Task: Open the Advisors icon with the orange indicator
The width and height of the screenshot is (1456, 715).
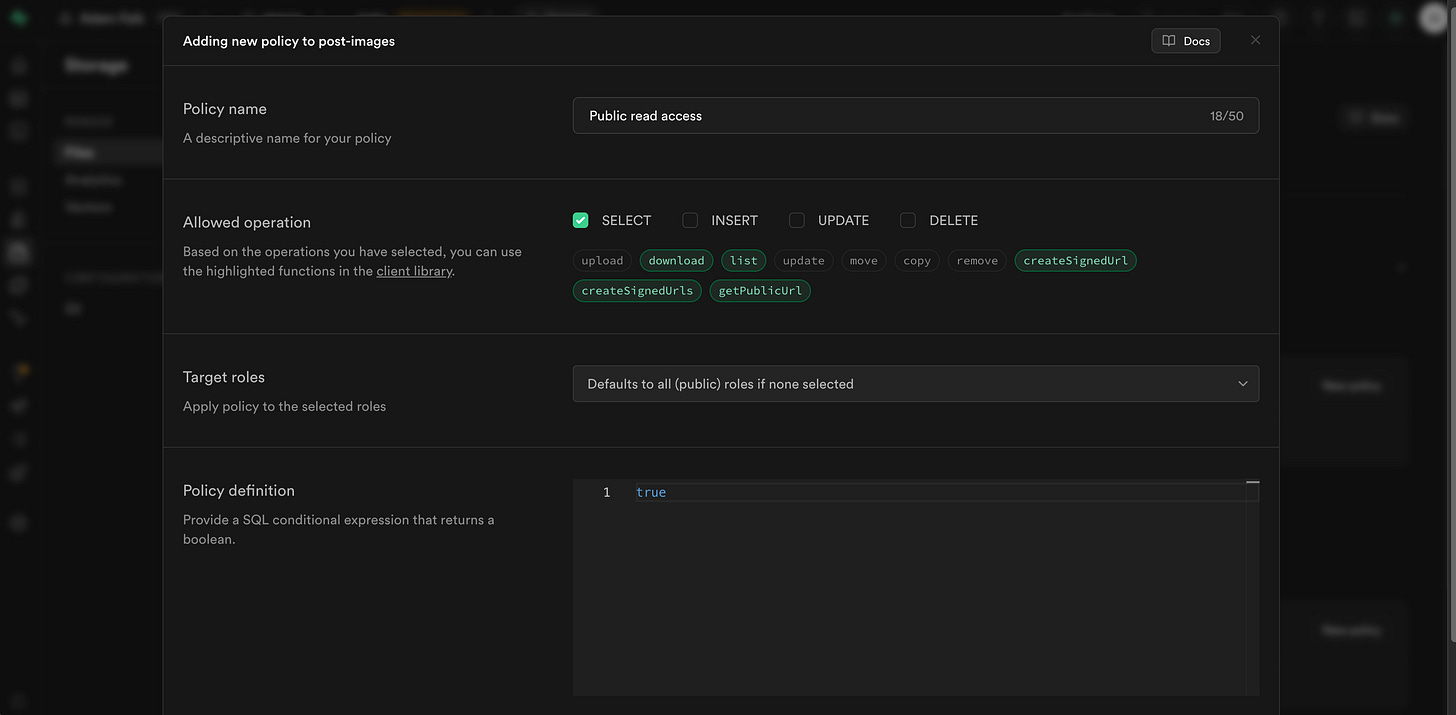Action: tap(18, 369)
